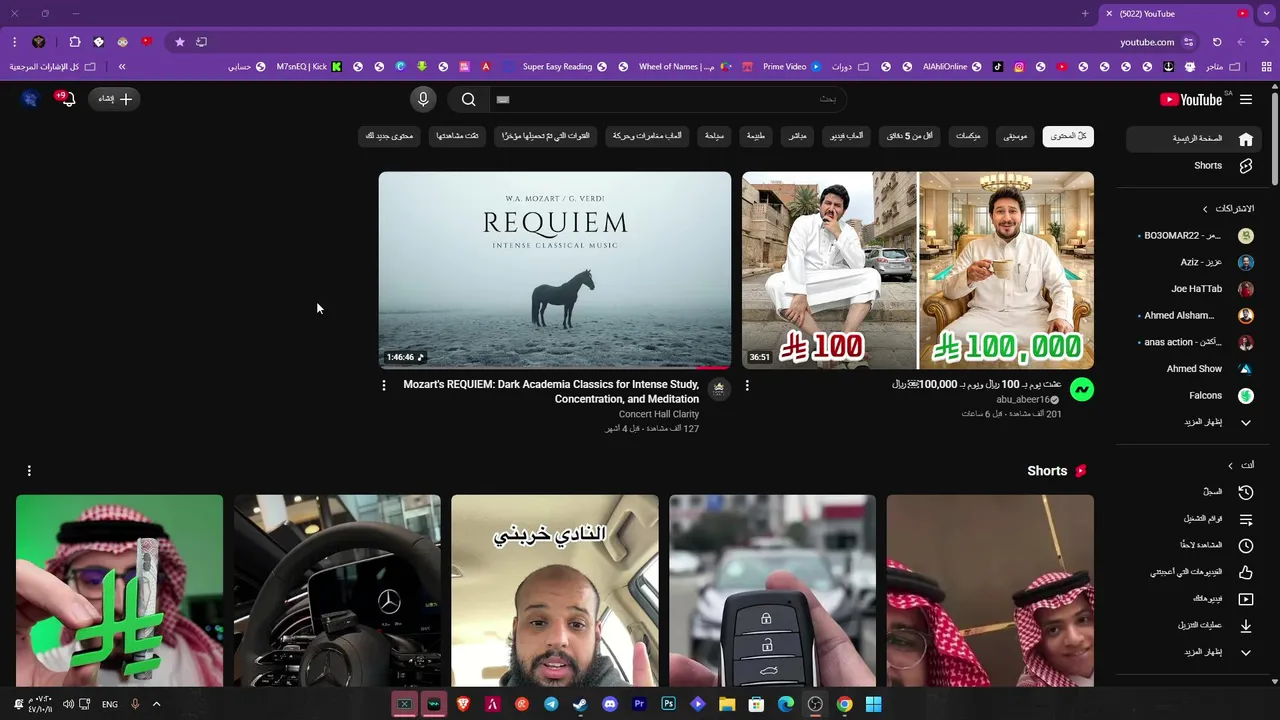Open the TikTok bookmark icon
This screenshot has width=1280, height=720.
(998, 67)
